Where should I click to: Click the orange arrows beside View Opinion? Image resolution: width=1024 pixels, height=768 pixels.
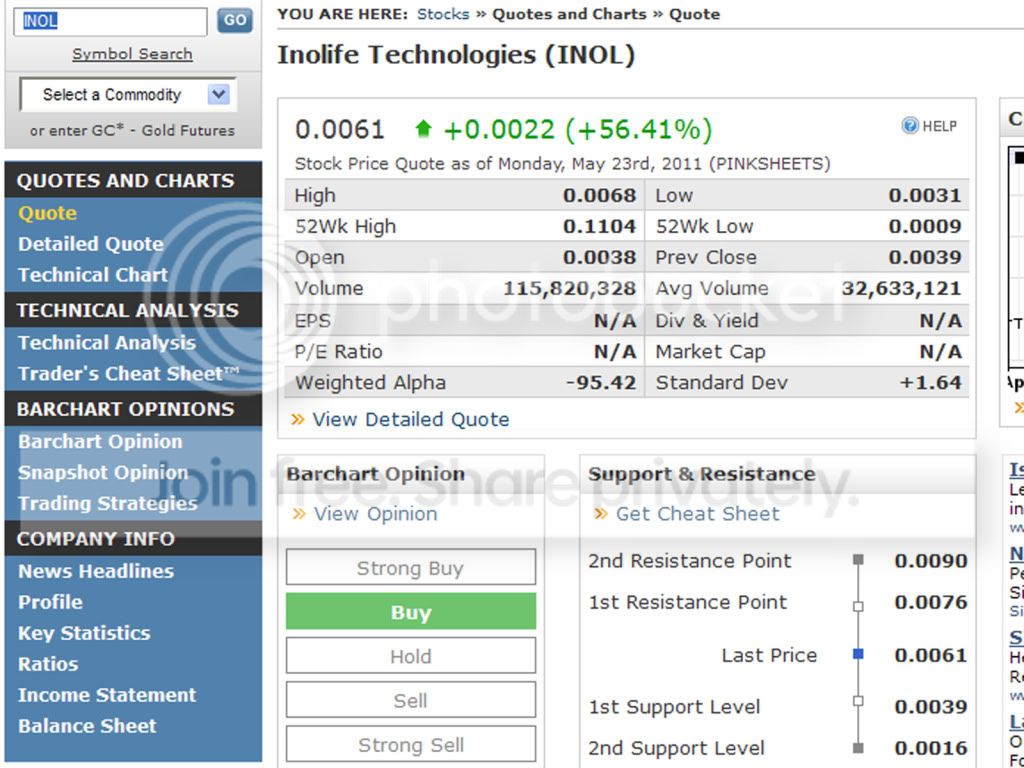pos(299,514)
